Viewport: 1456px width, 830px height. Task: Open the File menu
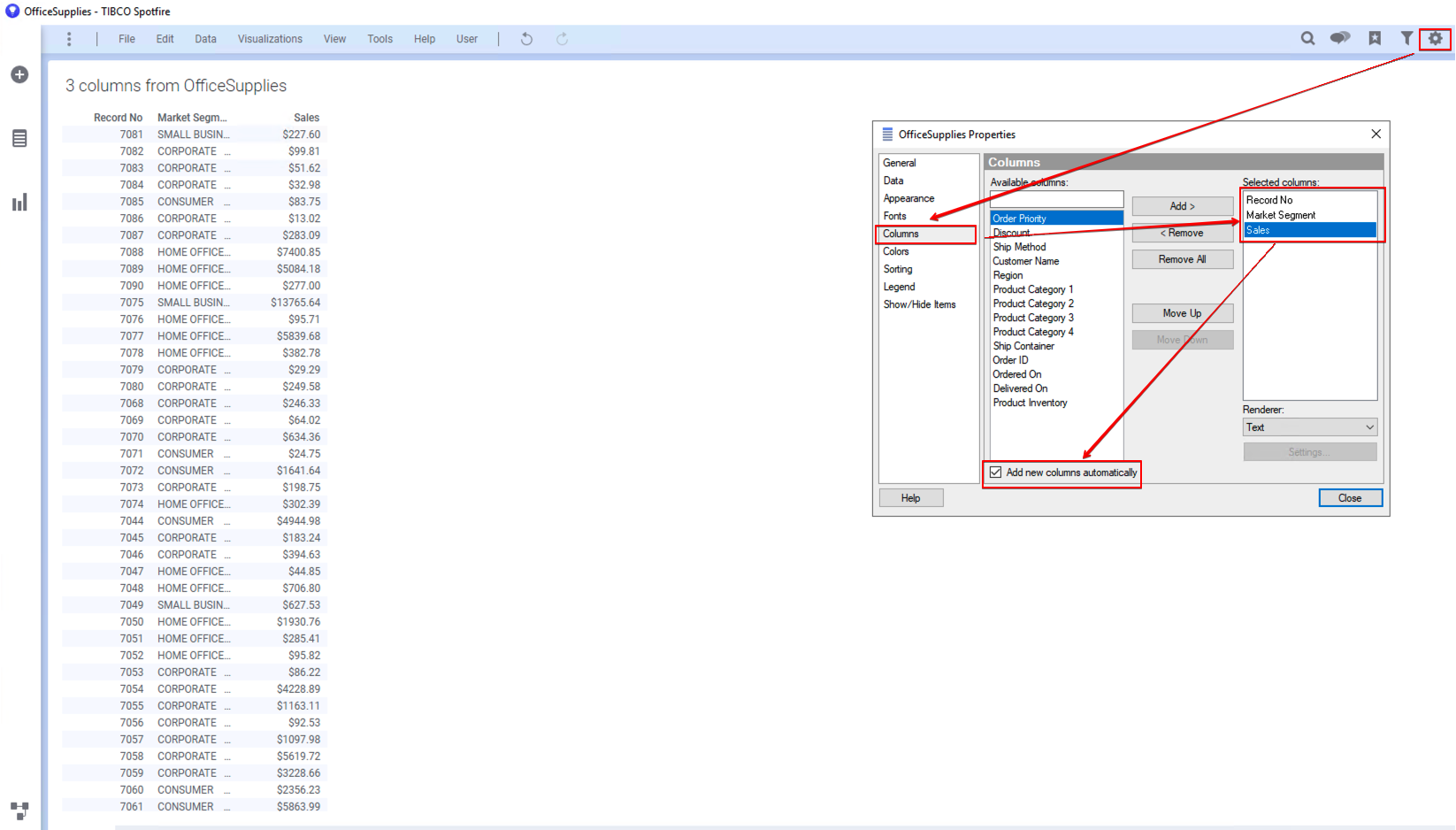click(127, 39)
